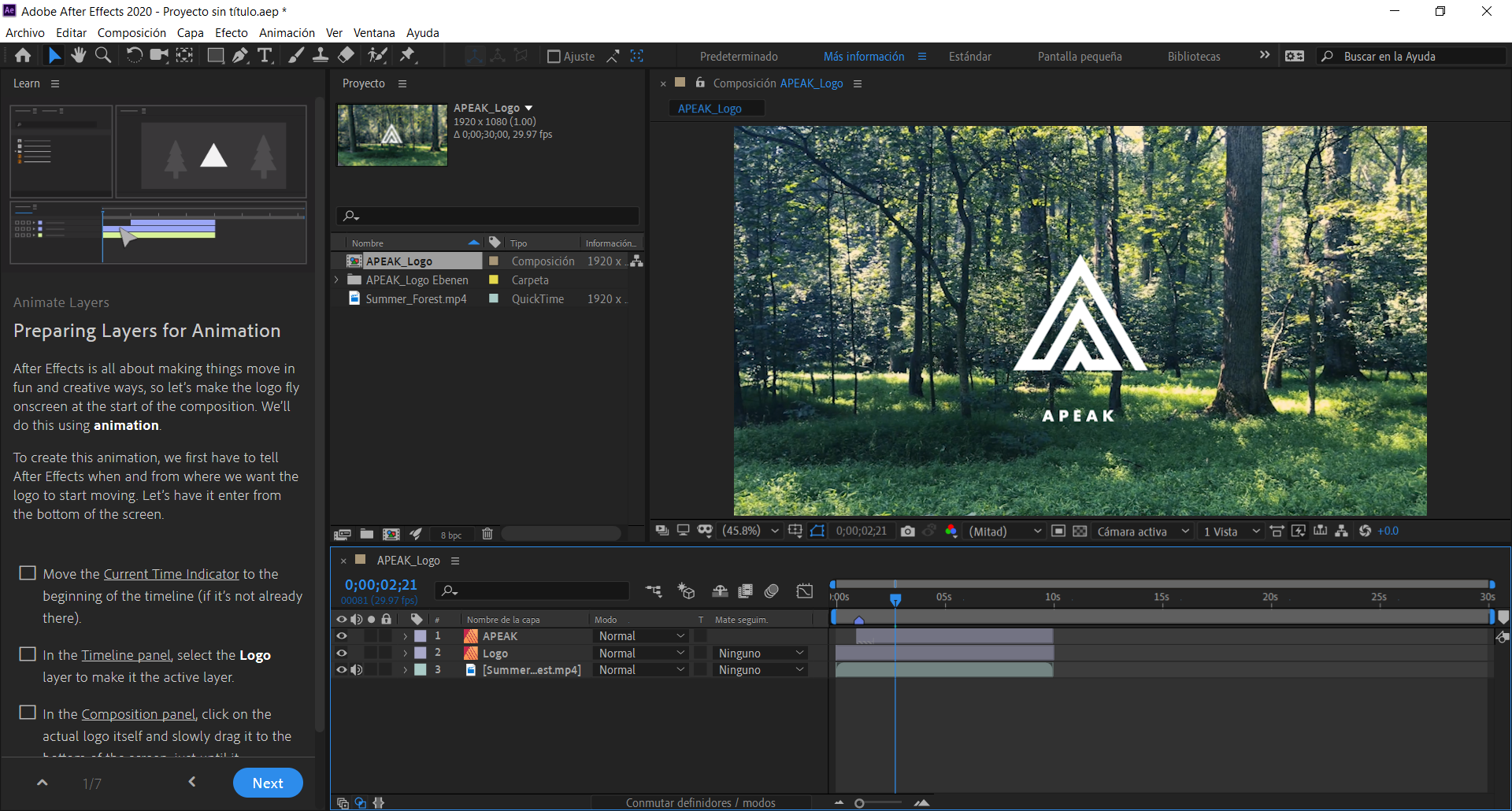1512x811 pixels.
Task: Click the yellow label swatch of Carpeta
Action: click(494, 280)
